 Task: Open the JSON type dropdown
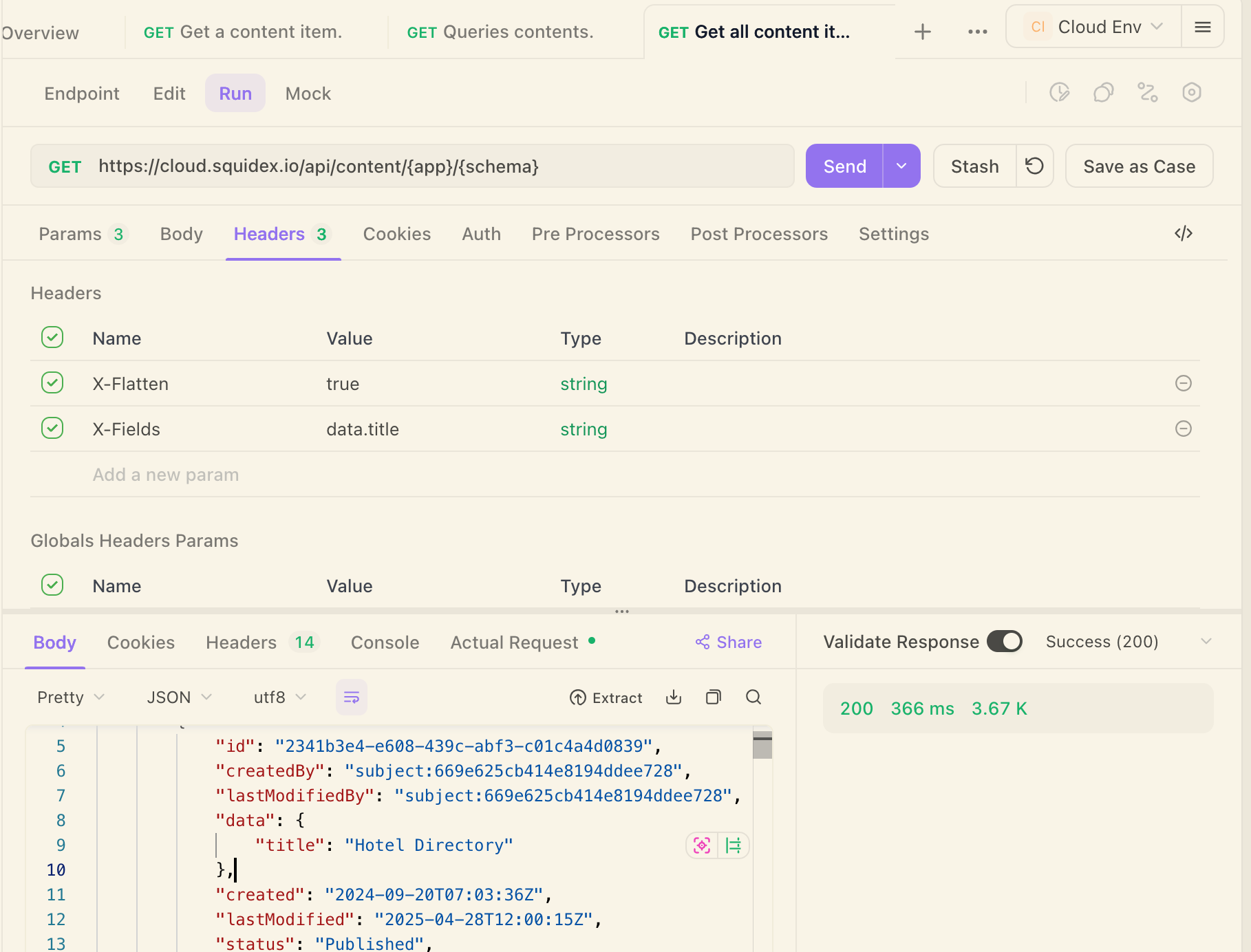[179, 697]
